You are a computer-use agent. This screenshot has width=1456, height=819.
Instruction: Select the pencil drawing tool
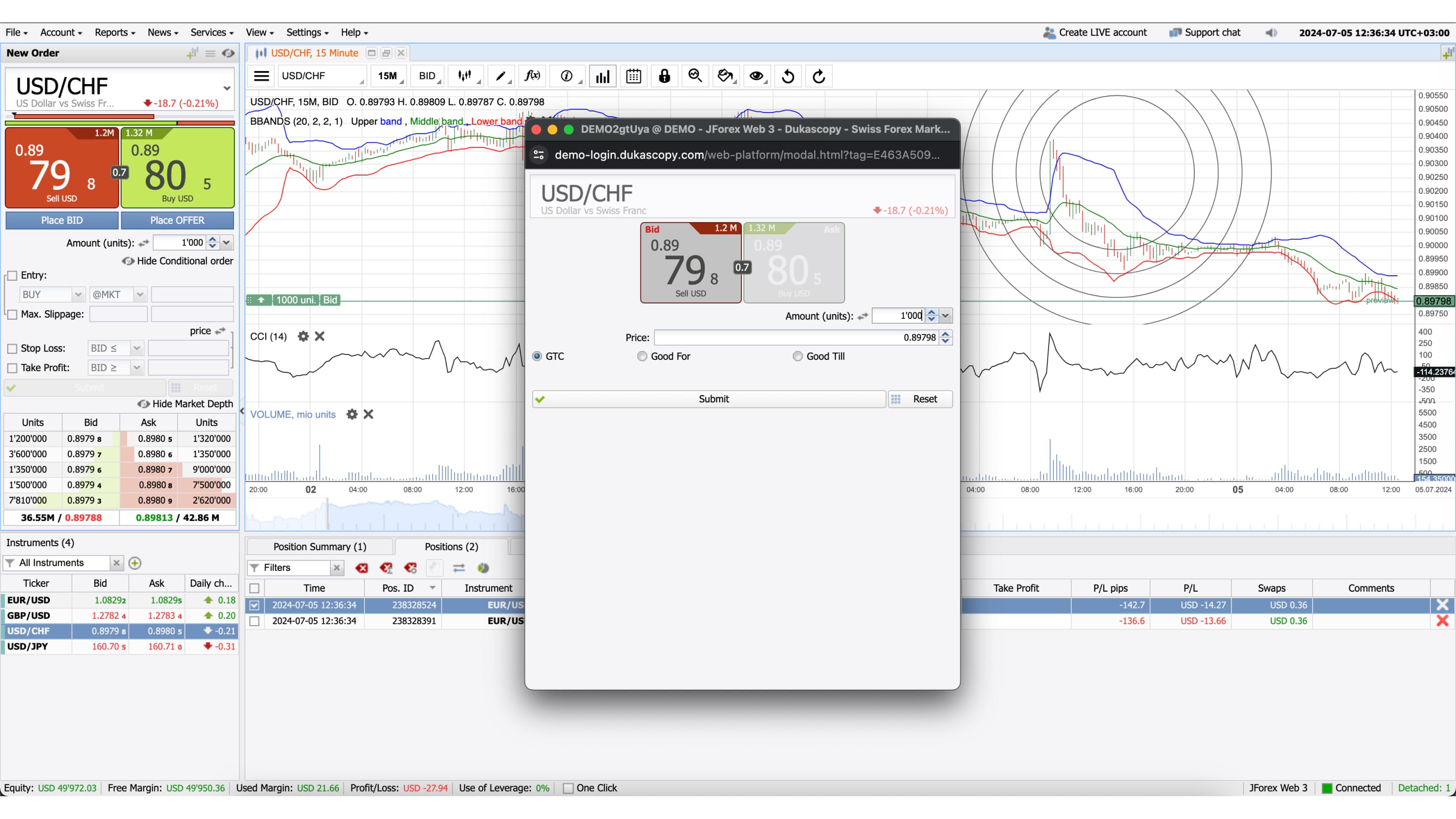pyautogui.click(x=500, y=76)
